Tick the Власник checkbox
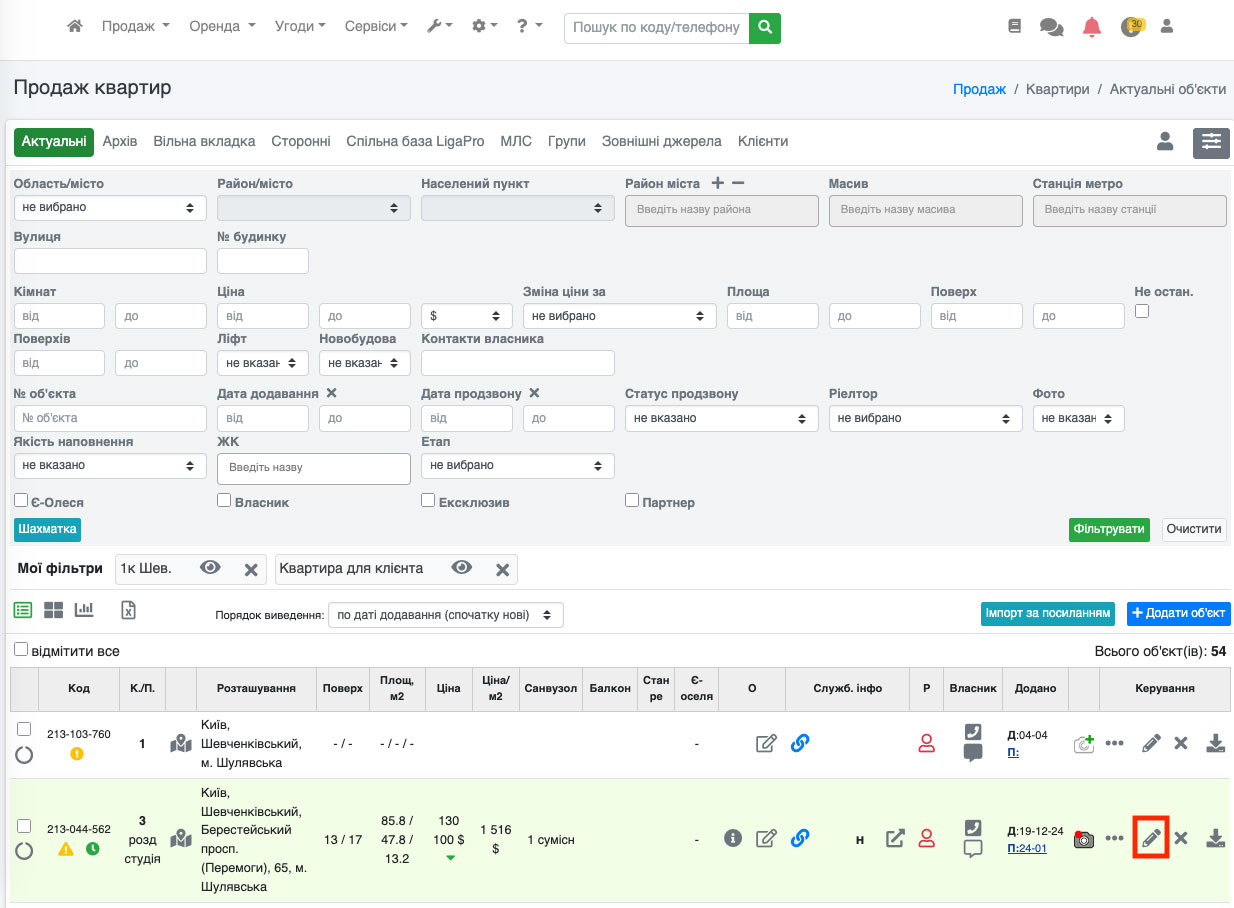 pos(224,500)
